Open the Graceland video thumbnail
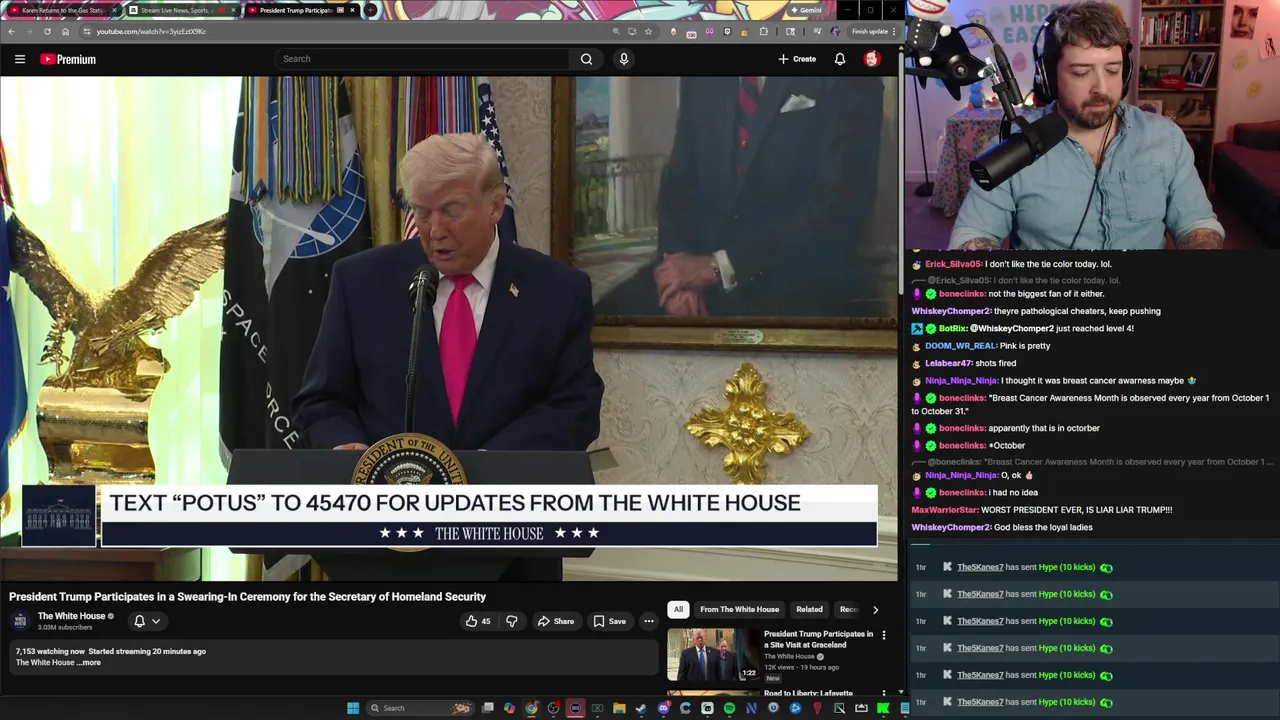 pyautogui.click(x=714, y=654)
